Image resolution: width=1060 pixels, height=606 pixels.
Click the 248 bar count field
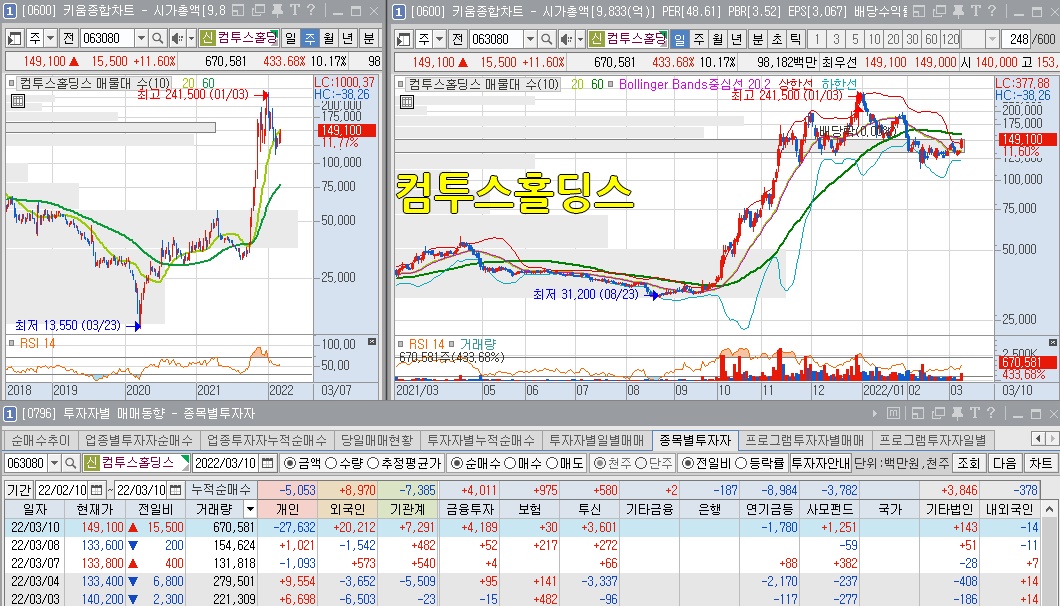1015,39
